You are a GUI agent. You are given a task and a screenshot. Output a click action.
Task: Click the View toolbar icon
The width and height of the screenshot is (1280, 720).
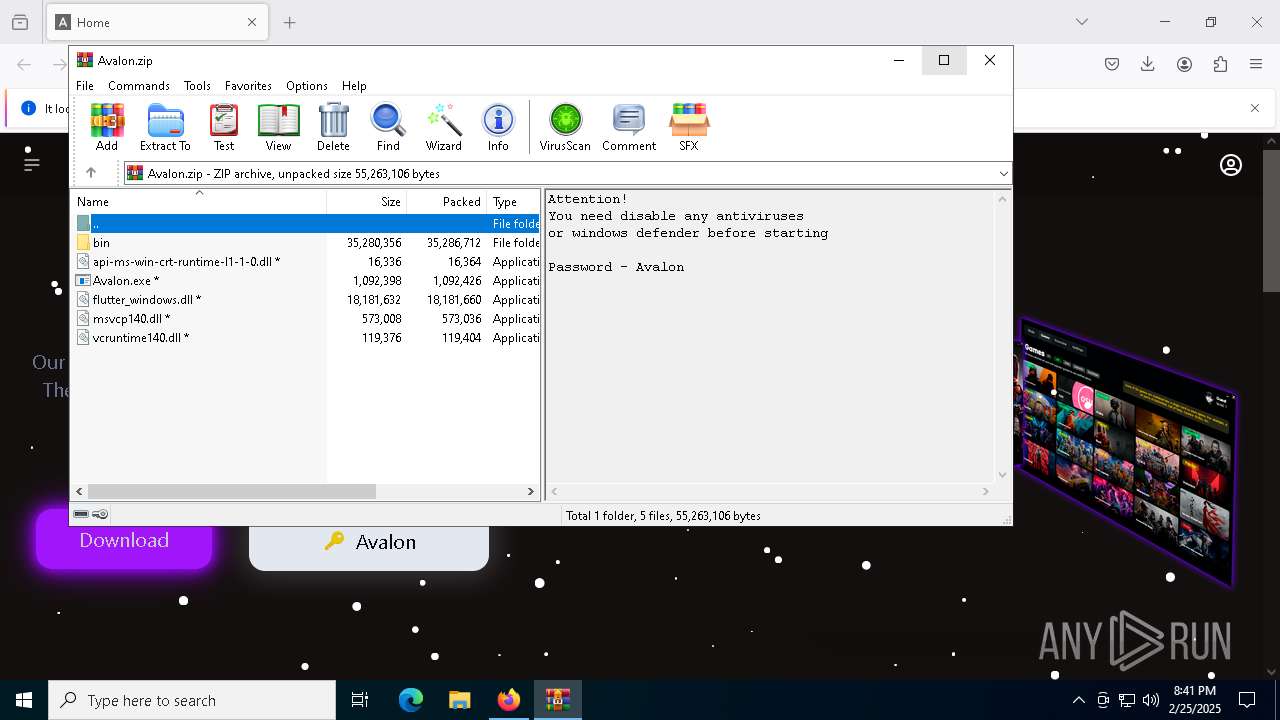click(x=278, y=127)
